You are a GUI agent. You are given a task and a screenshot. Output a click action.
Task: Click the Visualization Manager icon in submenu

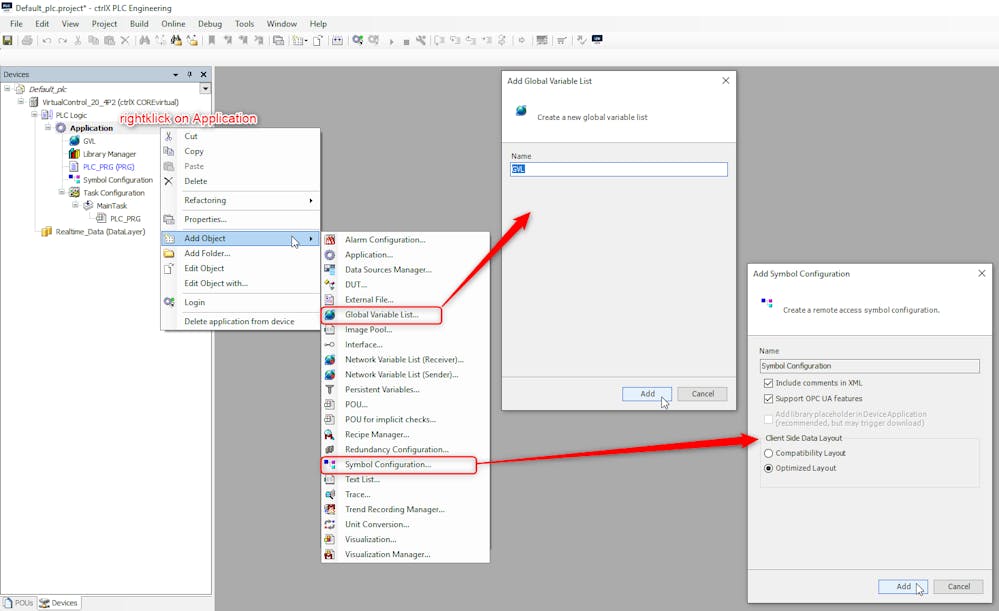point(329,554)
